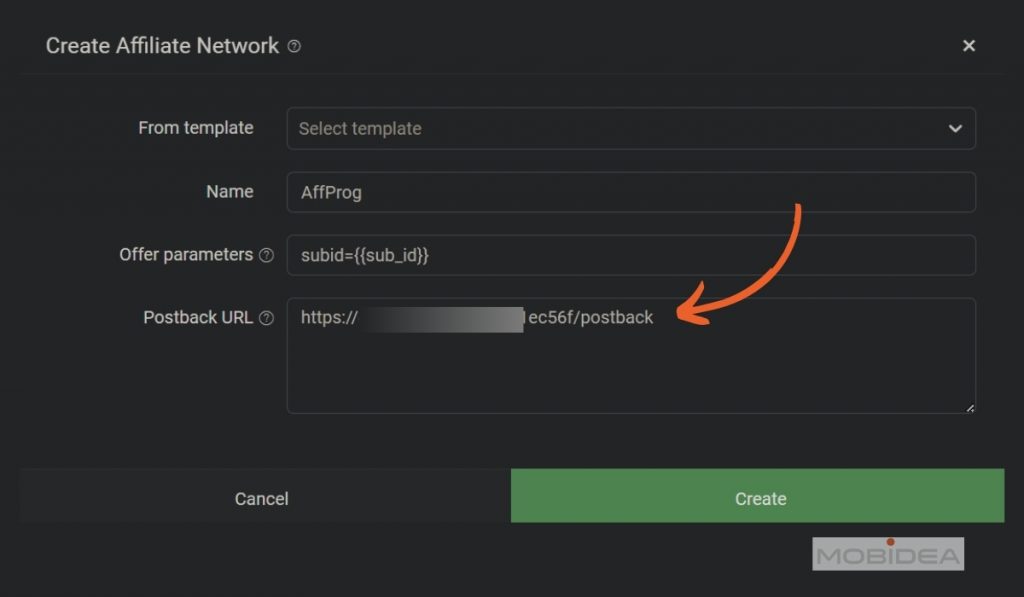Click the Name label
1024x597 pixels.
[230, 191]
